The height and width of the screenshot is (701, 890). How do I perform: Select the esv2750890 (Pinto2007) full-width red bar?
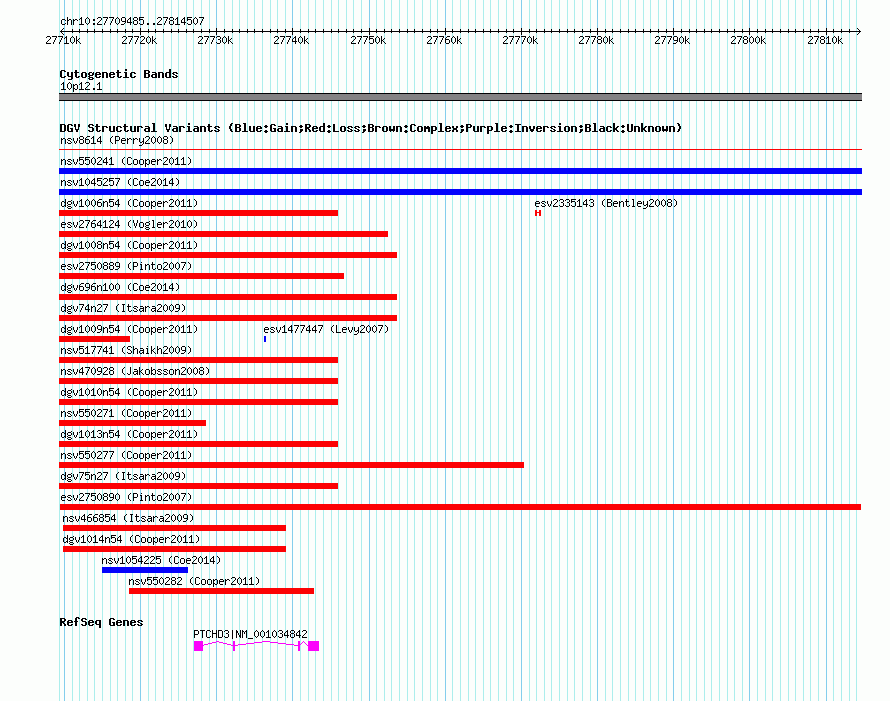(460, 507)
